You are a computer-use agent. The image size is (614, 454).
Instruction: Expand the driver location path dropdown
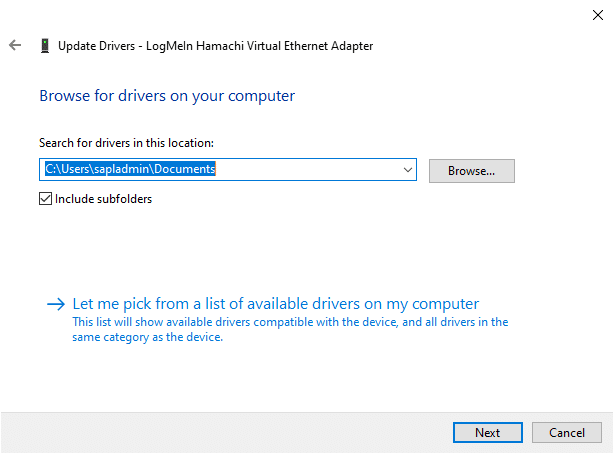coord(407,170)
